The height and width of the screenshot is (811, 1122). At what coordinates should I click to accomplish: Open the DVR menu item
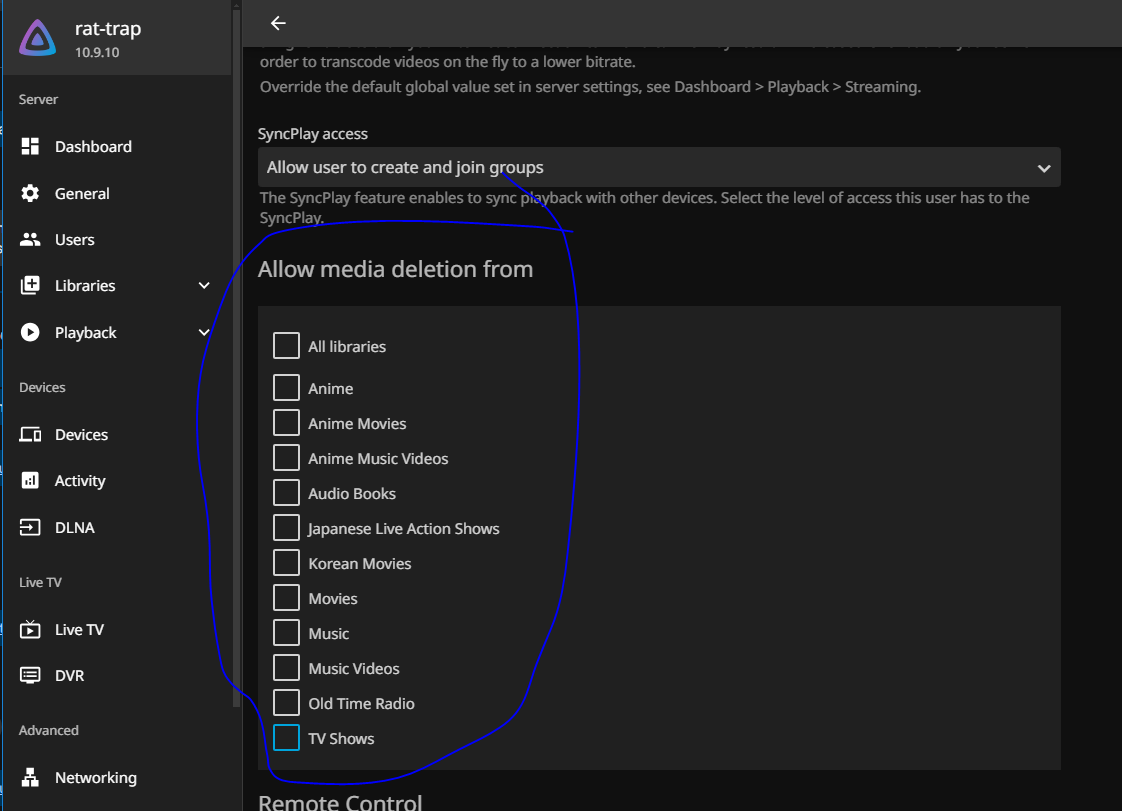click(x=69, y=676)
